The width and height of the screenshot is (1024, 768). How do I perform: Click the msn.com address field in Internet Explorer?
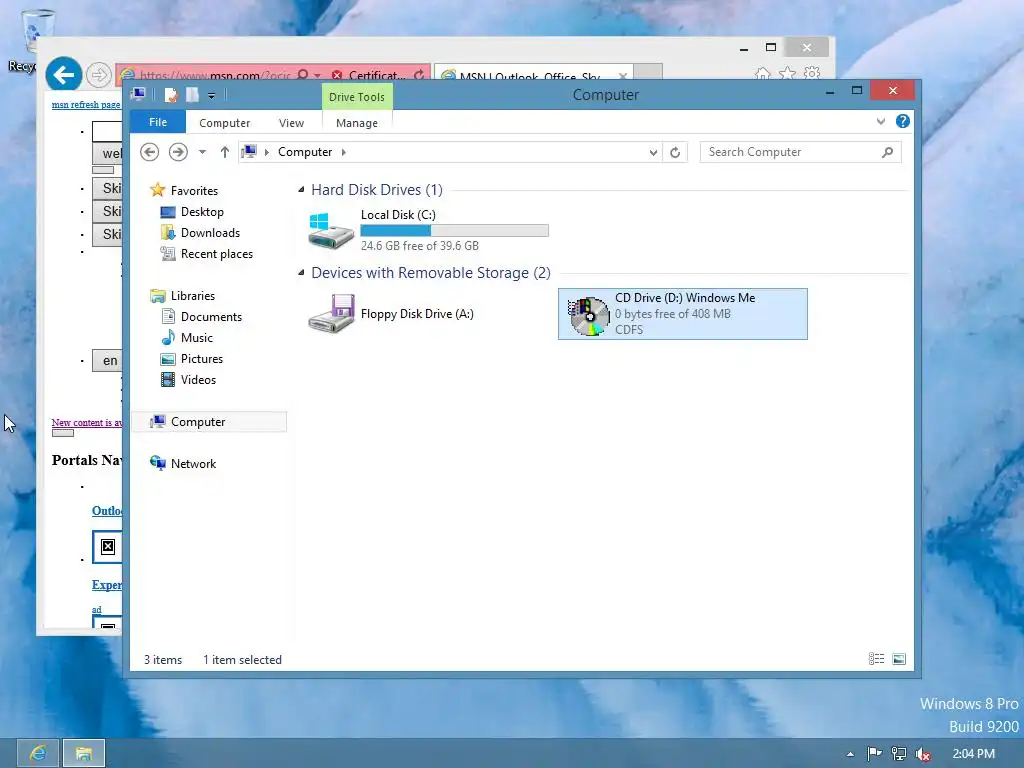pyautogui.click(x=214, y=74)
